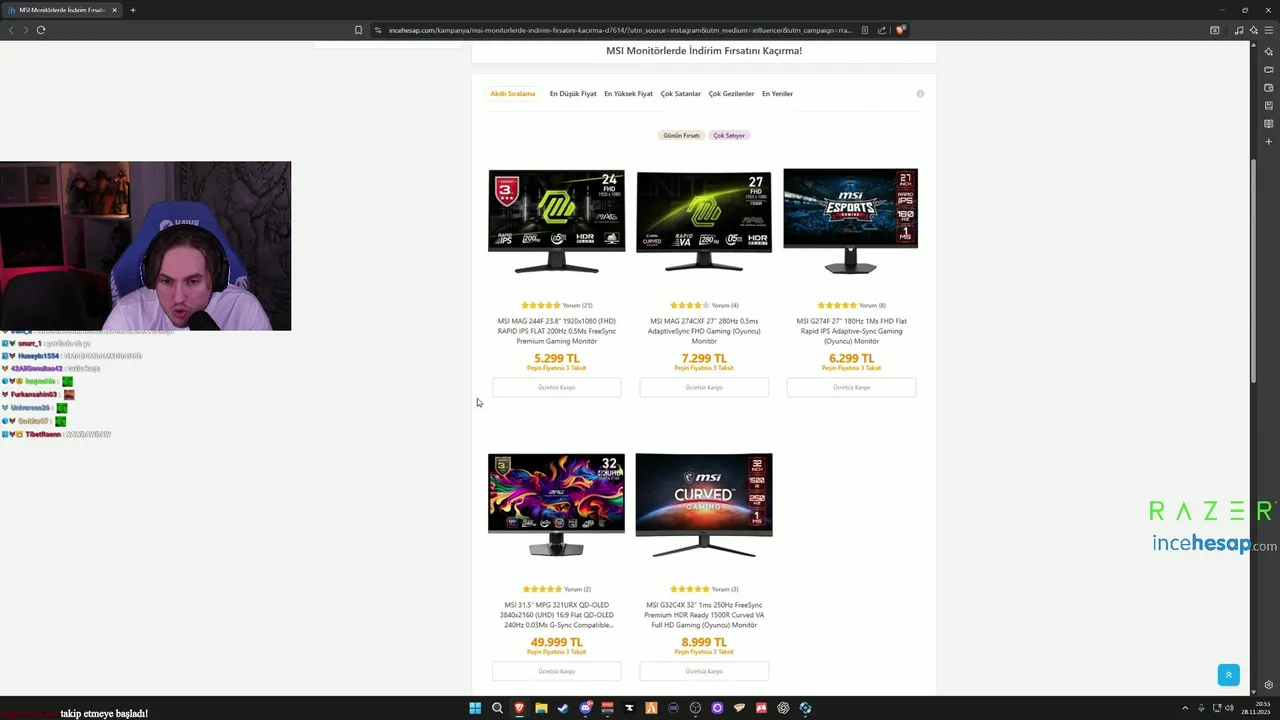Open sidebar settings gear at bottom
The width and height of the screenshot is (1280, 720).
[x=1268, y=685]
